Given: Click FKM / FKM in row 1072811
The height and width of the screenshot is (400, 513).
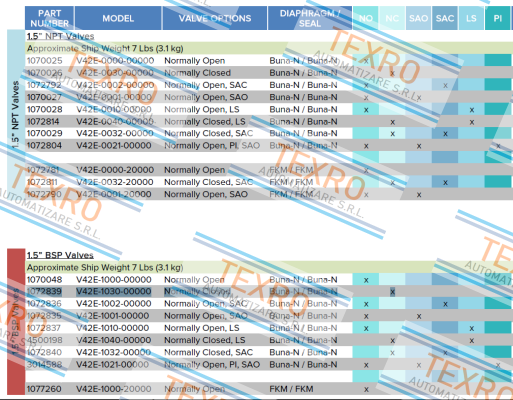Looking at the screenshot, I should [x=291, y=182].
